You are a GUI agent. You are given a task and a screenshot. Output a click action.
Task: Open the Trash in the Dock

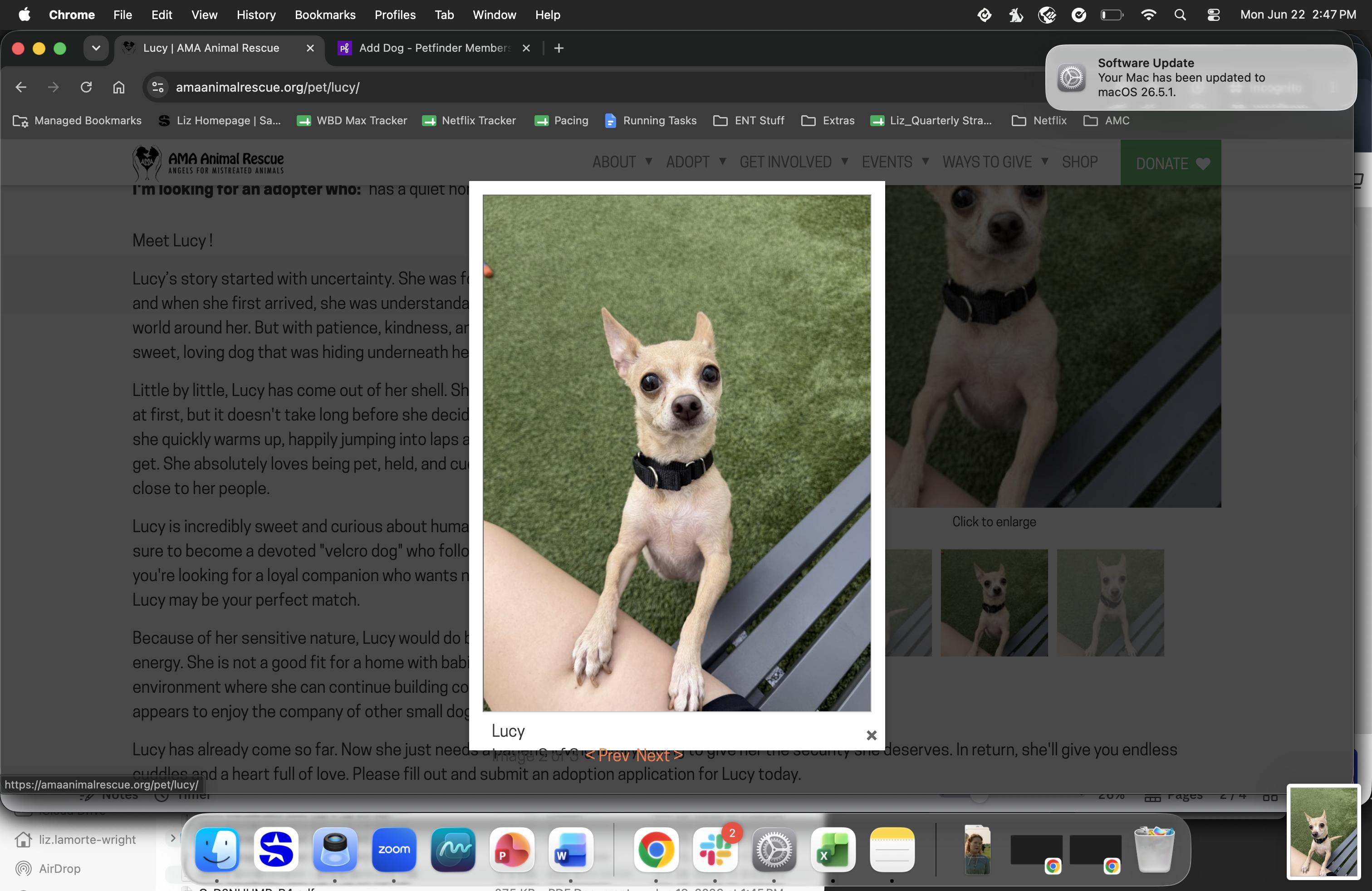[x=1153, y=850]
